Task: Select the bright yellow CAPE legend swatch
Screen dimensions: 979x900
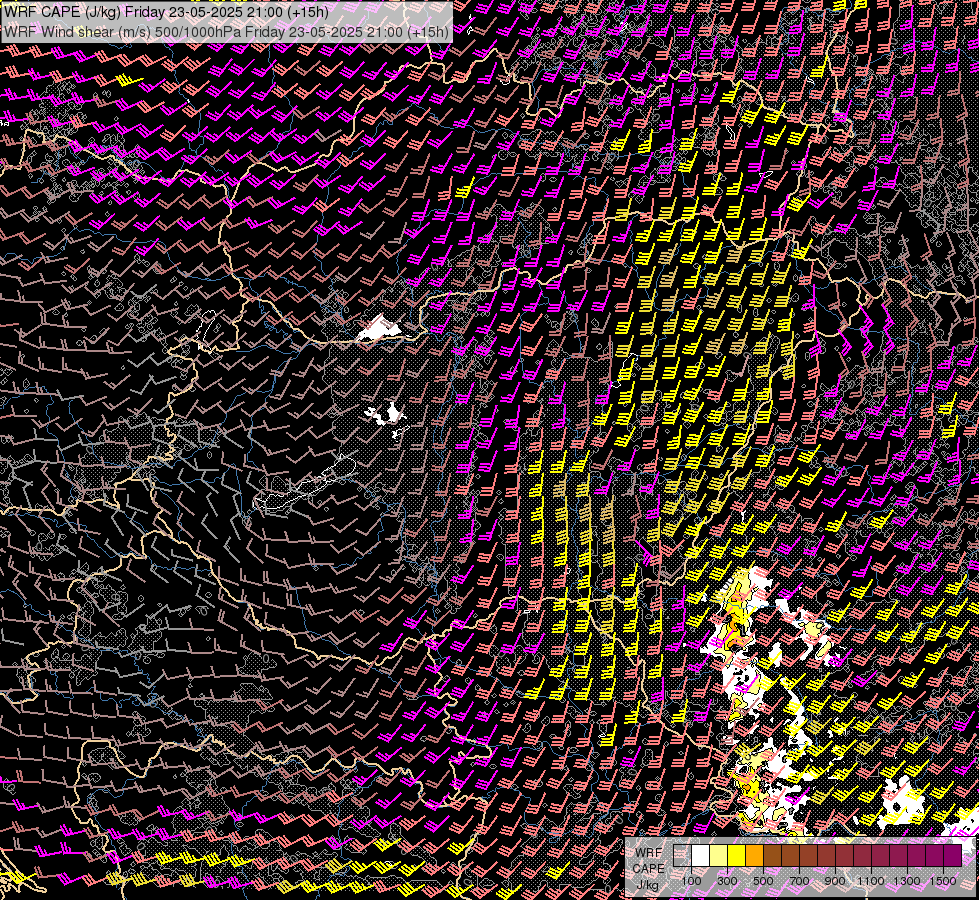Action: click(x=737, y=855)
